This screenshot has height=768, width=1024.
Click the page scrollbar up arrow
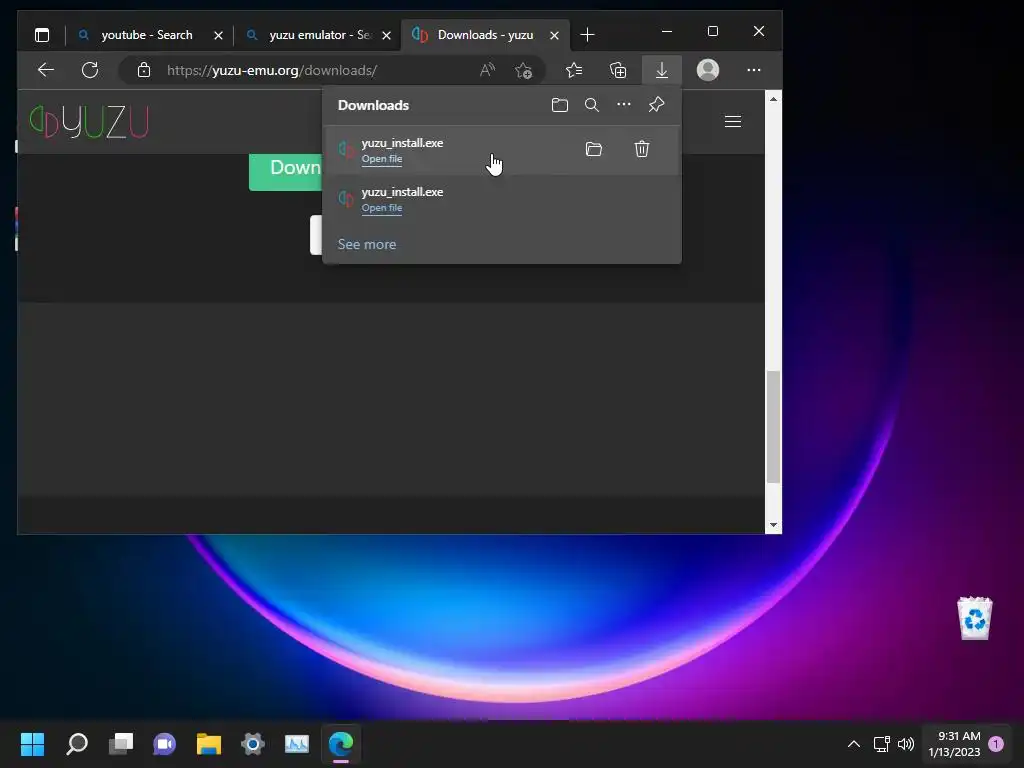pyautogui.click(x=773, y=99)
